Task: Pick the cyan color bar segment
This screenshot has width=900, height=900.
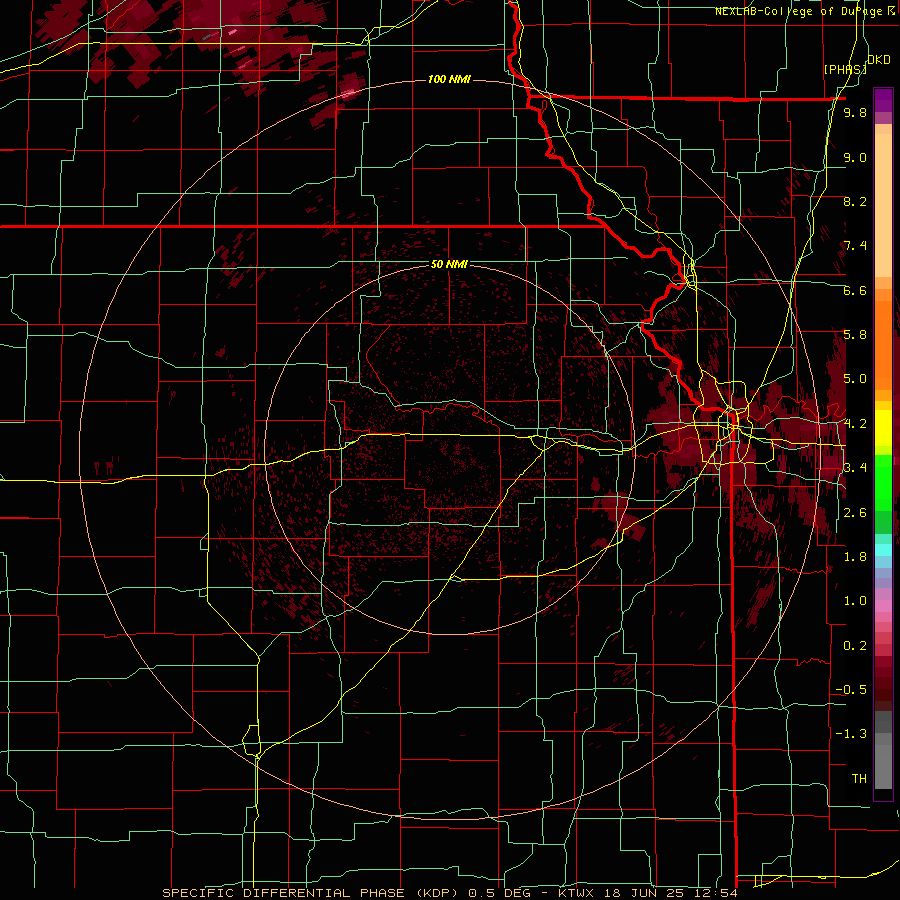Action: click(883, 549)
